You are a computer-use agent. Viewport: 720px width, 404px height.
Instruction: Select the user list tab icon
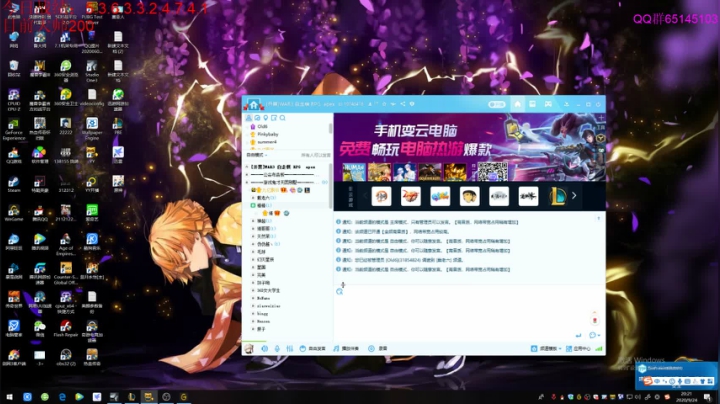click(x=249, y=118)
